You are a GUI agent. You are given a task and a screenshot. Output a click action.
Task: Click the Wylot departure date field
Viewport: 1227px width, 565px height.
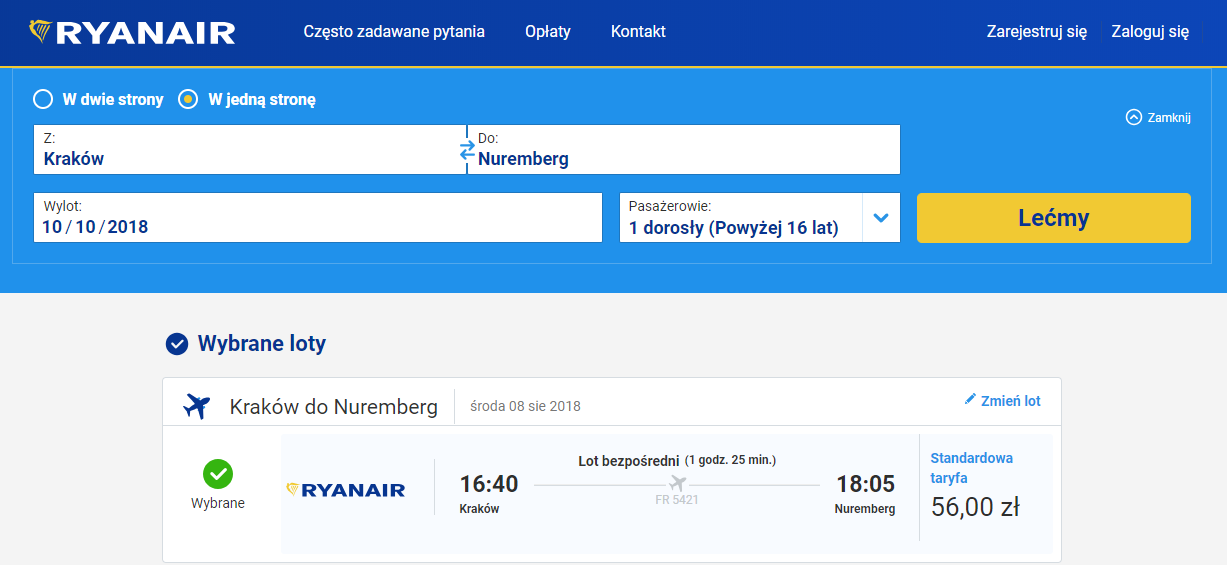(317, 218)
